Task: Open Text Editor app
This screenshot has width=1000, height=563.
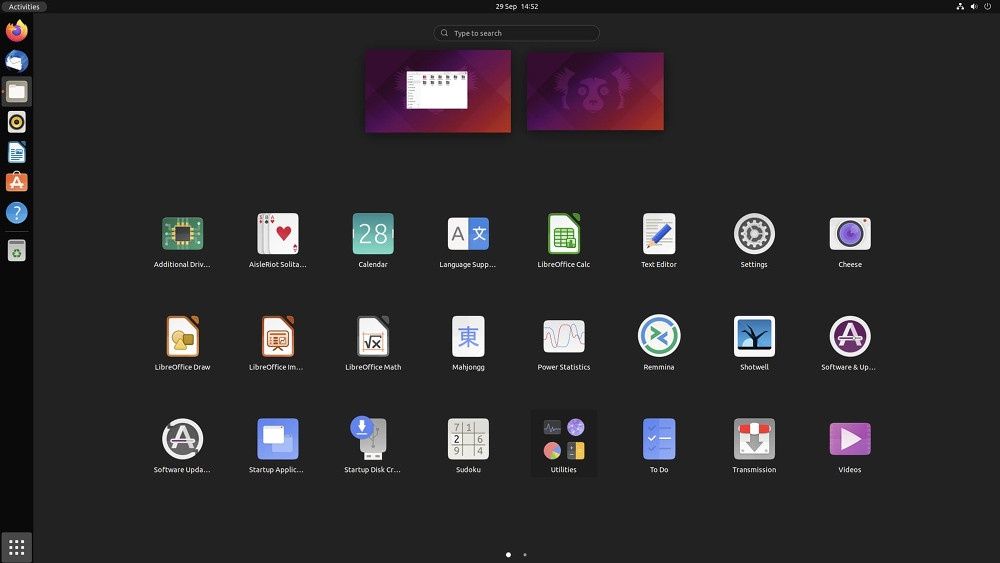Action: point(659,233)
